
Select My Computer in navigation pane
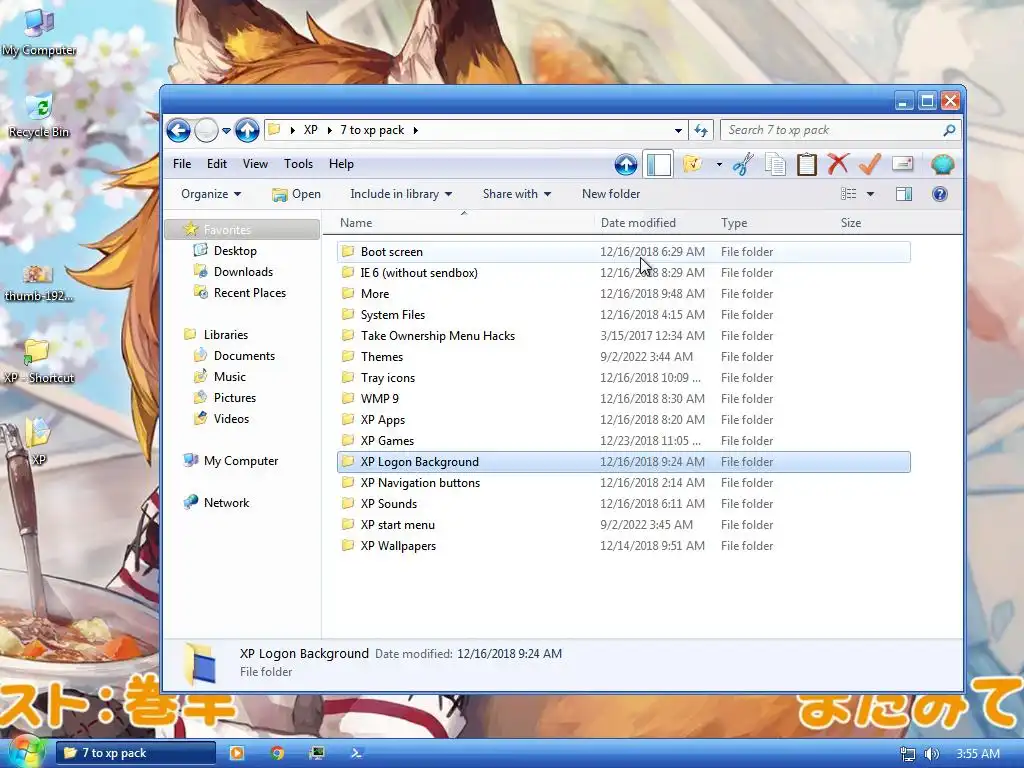tap(240, 460)
